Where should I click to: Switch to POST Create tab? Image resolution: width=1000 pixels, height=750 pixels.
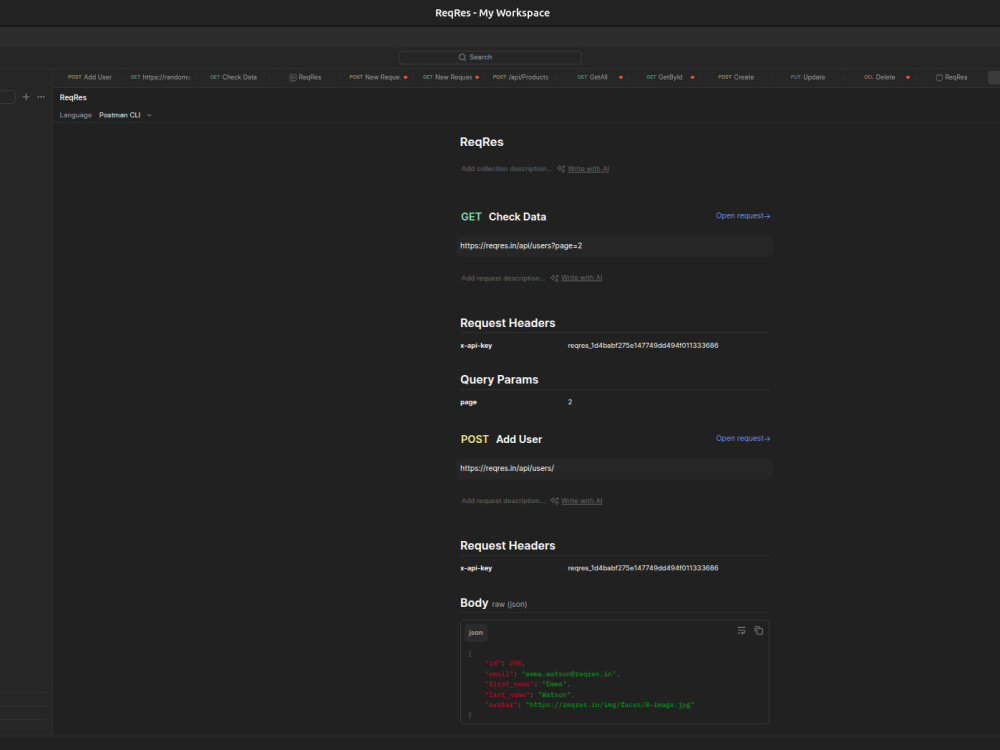[736, 77]
